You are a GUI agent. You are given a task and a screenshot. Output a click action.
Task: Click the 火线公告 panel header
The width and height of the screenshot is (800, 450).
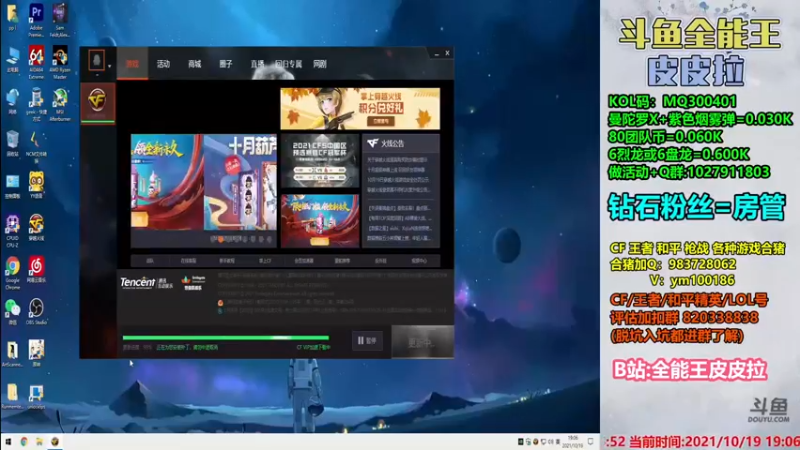click(x=401, y=143)
